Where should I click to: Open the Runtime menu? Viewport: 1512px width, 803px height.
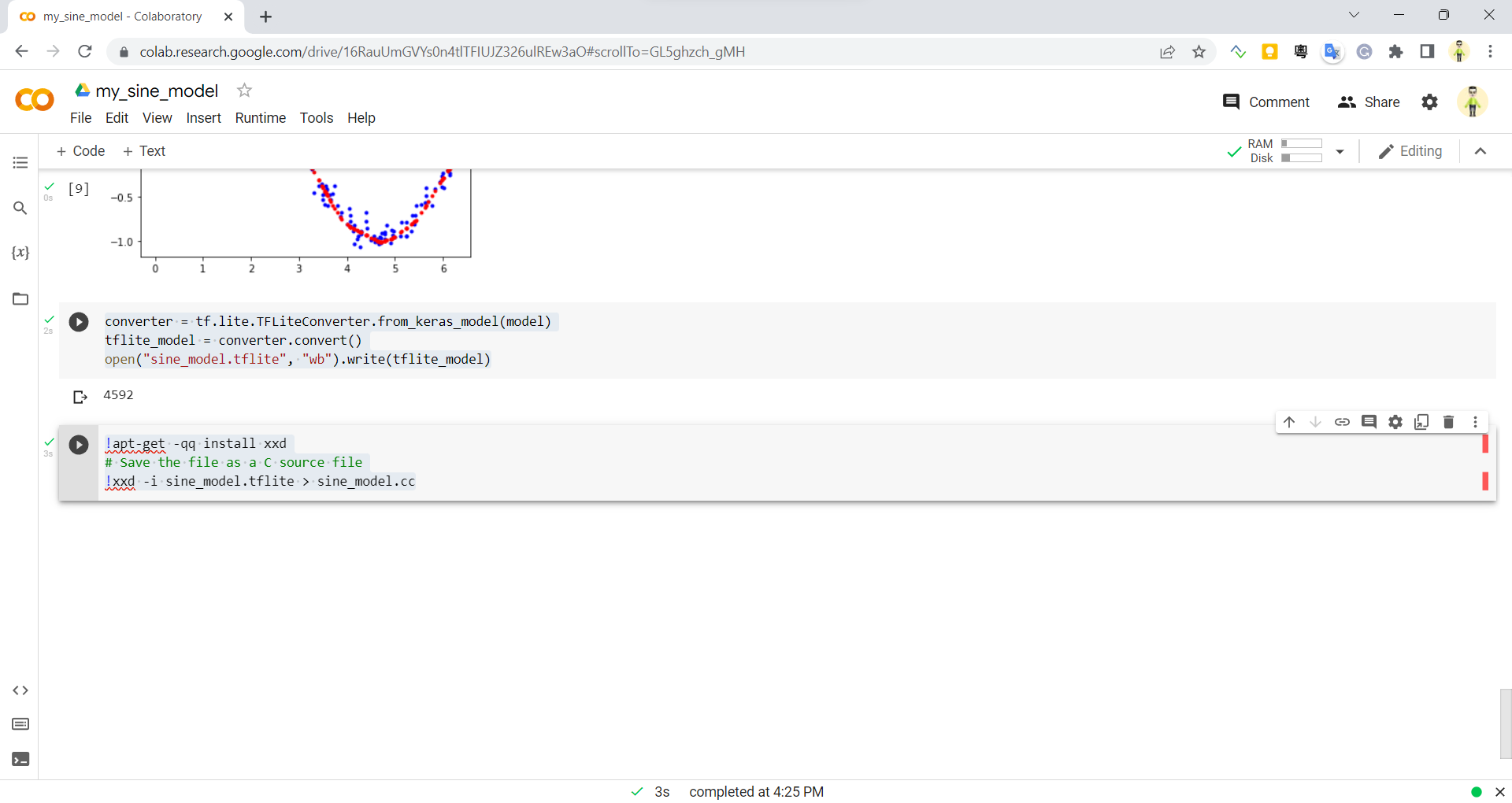coord(260,118)
